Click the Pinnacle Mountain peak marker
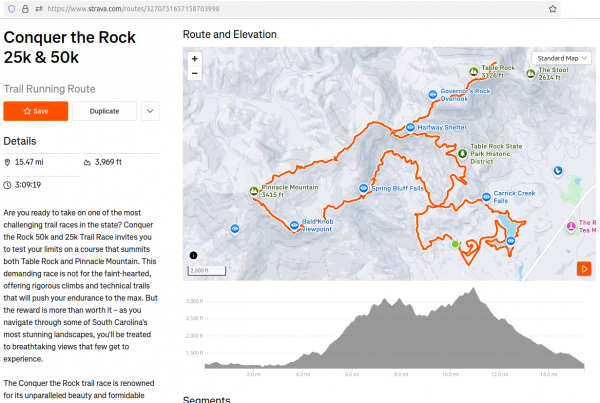 click(254, 191)
